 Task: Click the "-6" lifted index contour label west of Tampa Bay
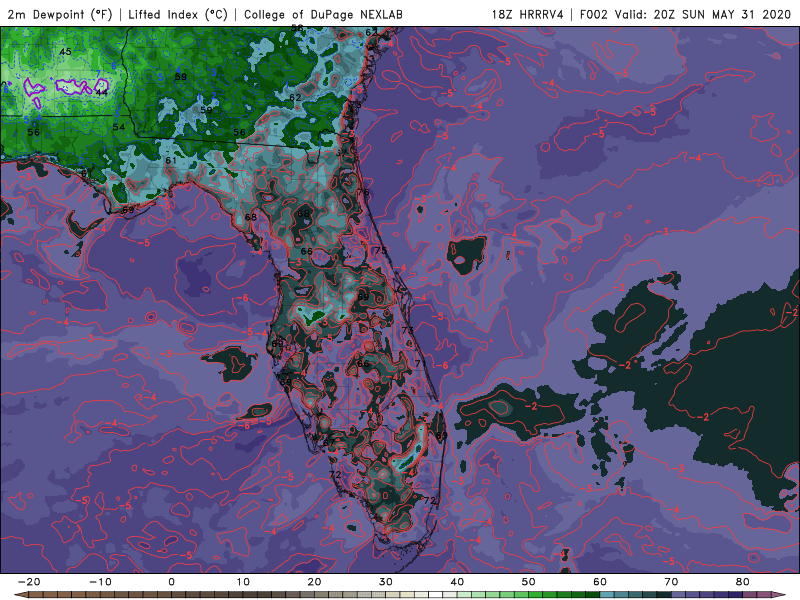243,297
